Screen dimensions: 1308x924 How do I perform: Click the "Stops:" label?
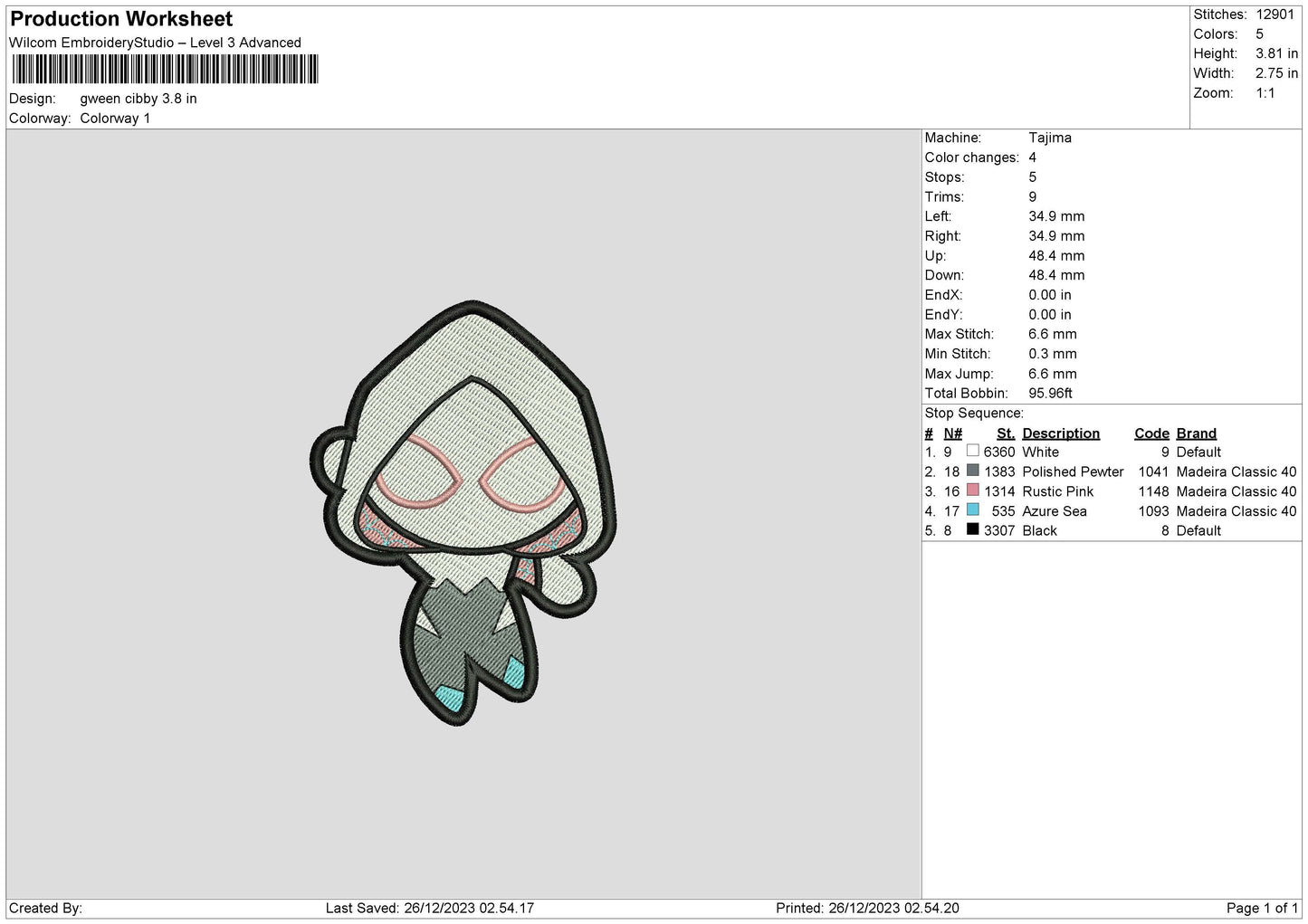pyautogui.click(x=945, y=177)
